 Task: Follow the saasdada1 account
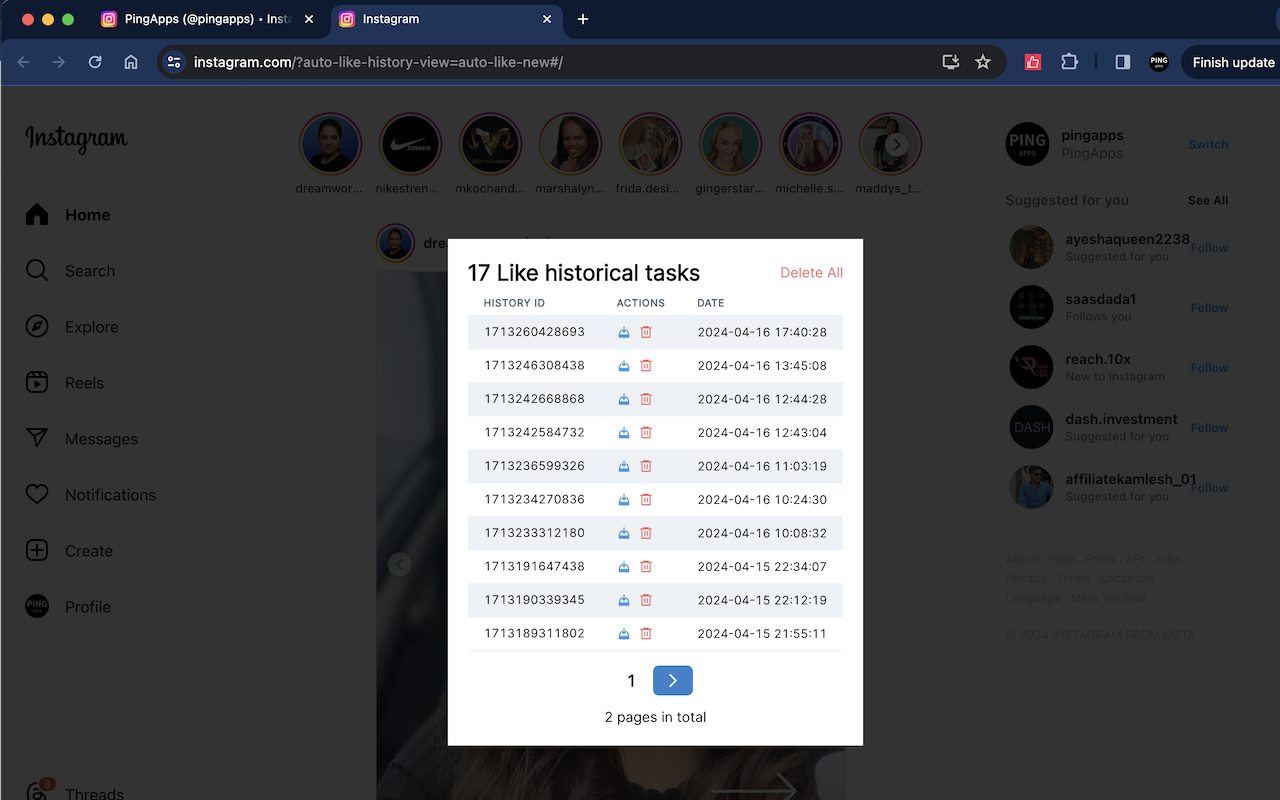[1208, 307]
